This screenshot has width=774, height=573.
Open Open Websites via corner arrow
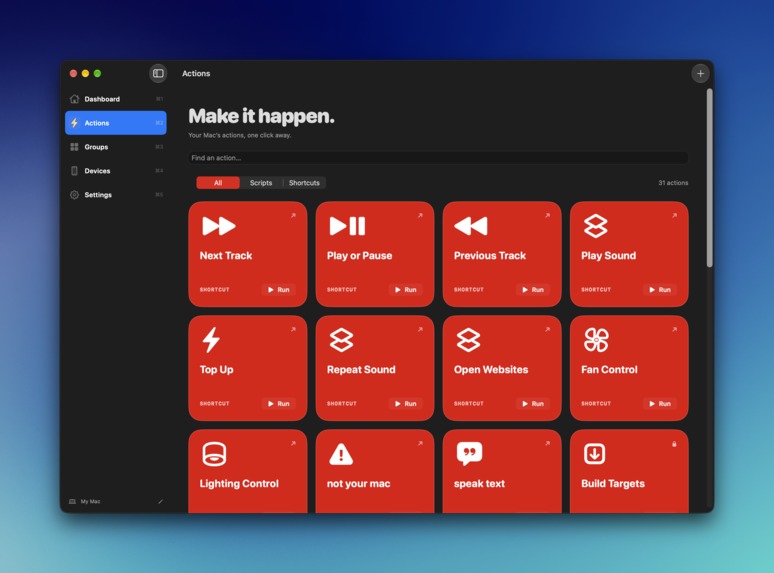[547, 329]
